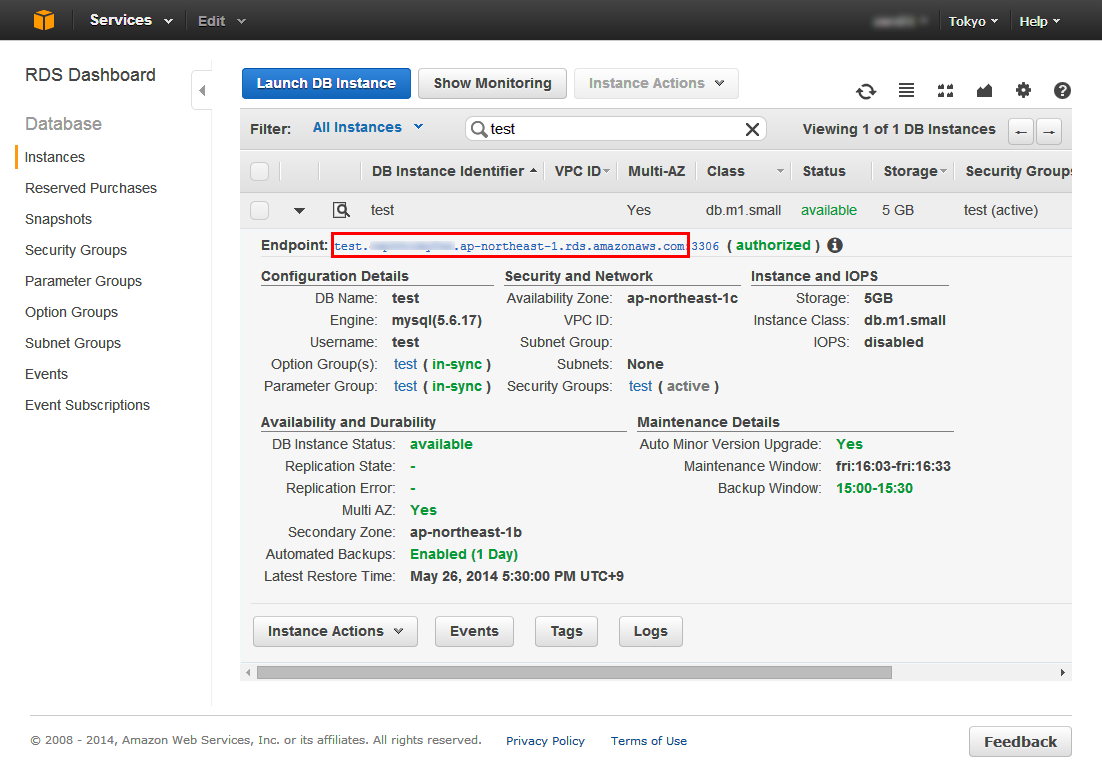Click the Multi-AZ column header

[656, 171]
